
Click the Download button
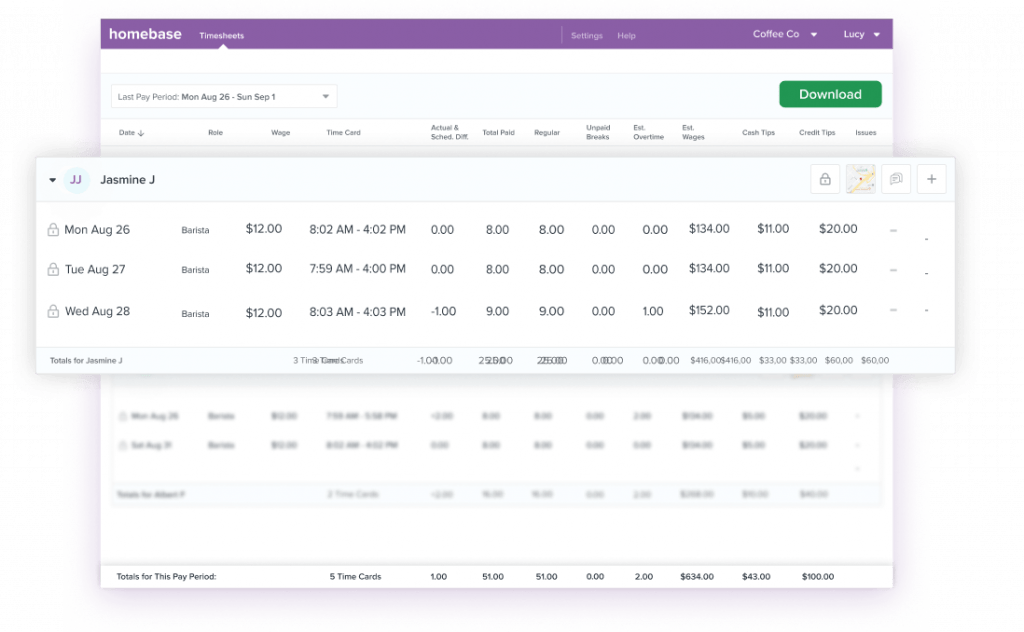[830, 93]
